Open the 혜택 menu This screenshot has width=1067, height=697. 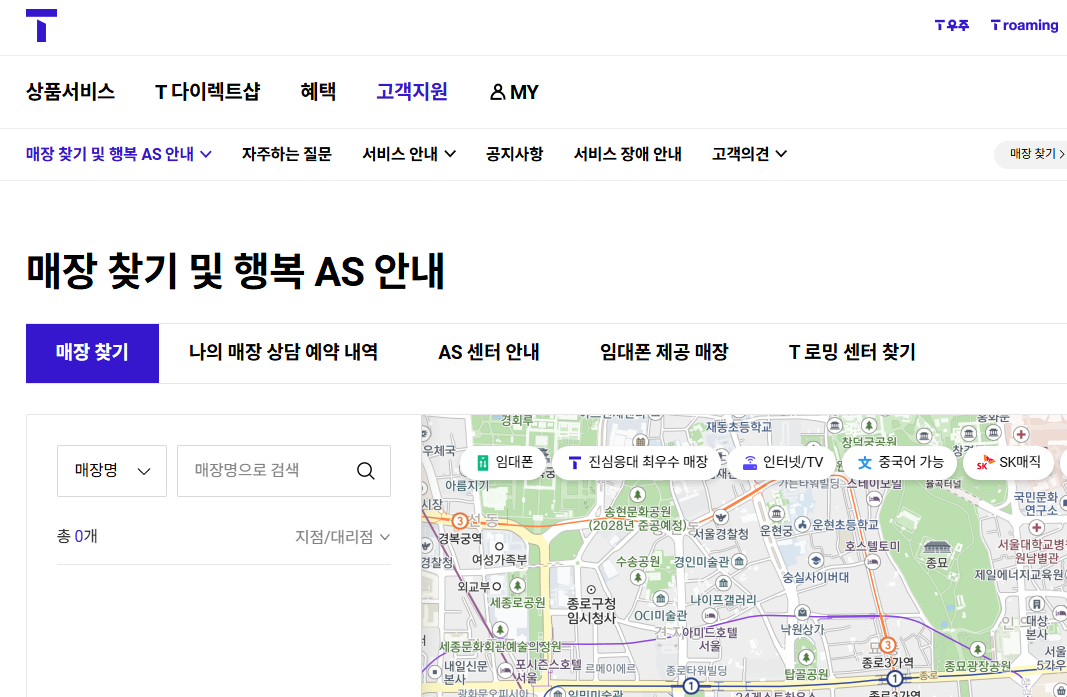[x=318, y=92]
